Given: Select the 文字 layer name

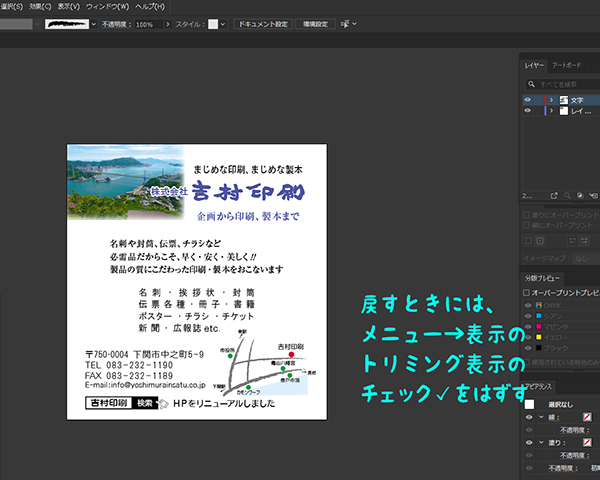Looking at the screenshot, I should (x=577, y=100).
